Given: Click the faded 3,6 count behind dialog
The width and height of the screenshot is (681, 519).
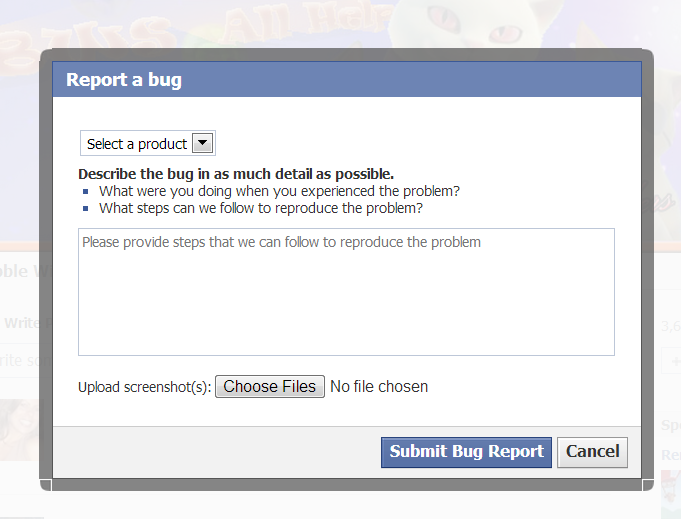Looking at the screenshot, I should (671, 326).
